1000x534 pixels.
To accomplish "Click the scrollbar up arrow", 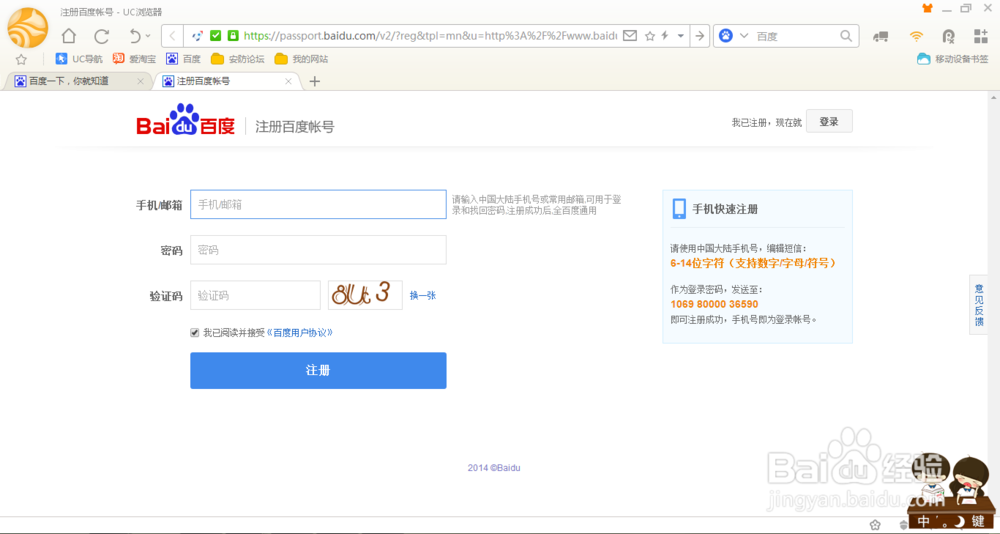I will click(x=994, y=98).
